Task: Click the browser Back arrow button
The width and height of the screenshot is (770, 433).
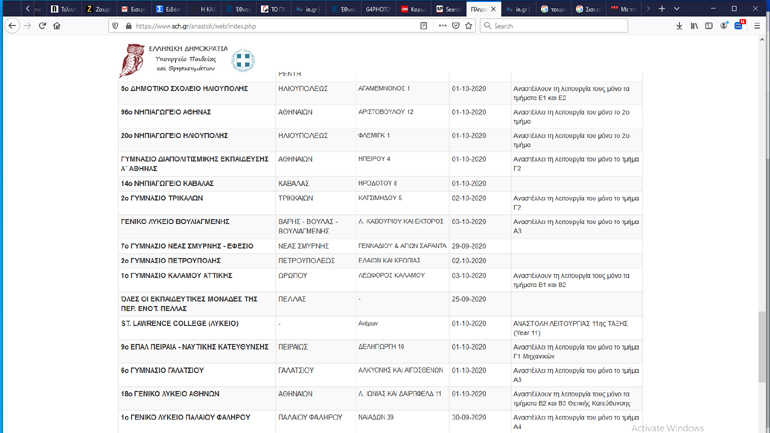Action: (x=12, y=26)
